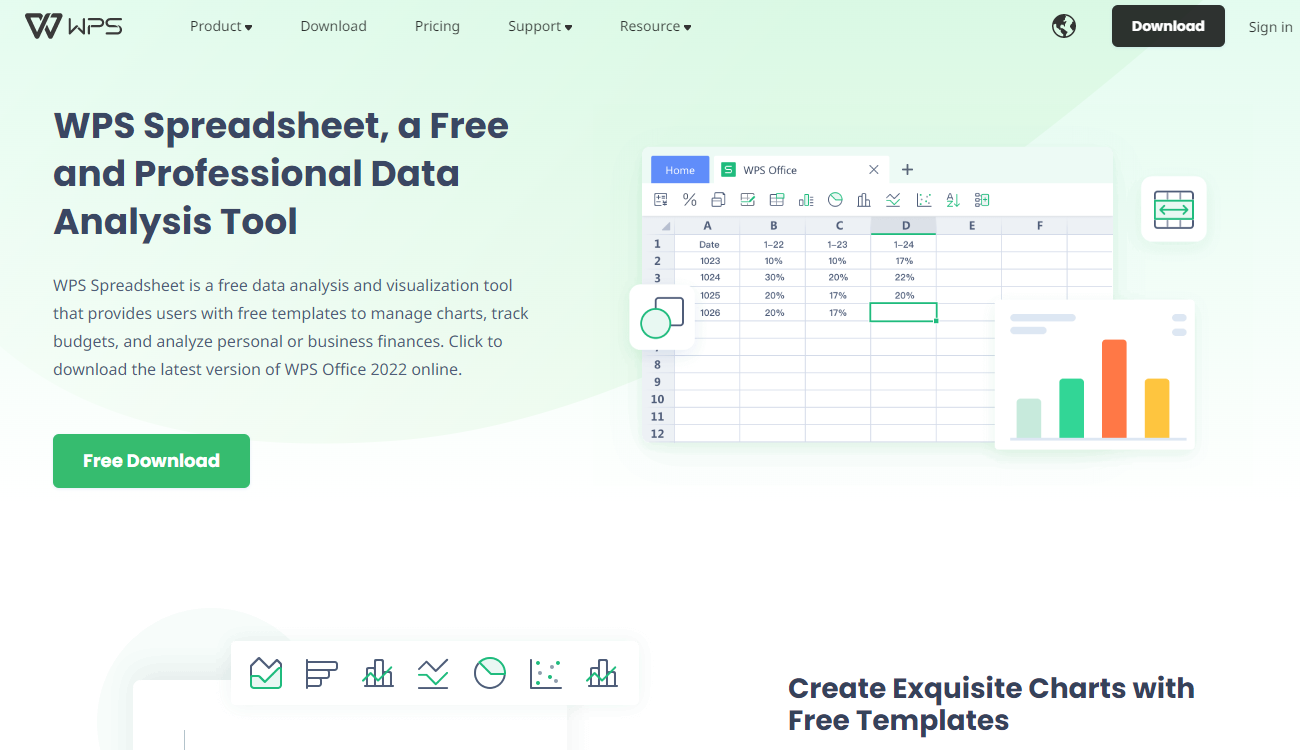Click the Sign in link

(x=1270, y=27)
